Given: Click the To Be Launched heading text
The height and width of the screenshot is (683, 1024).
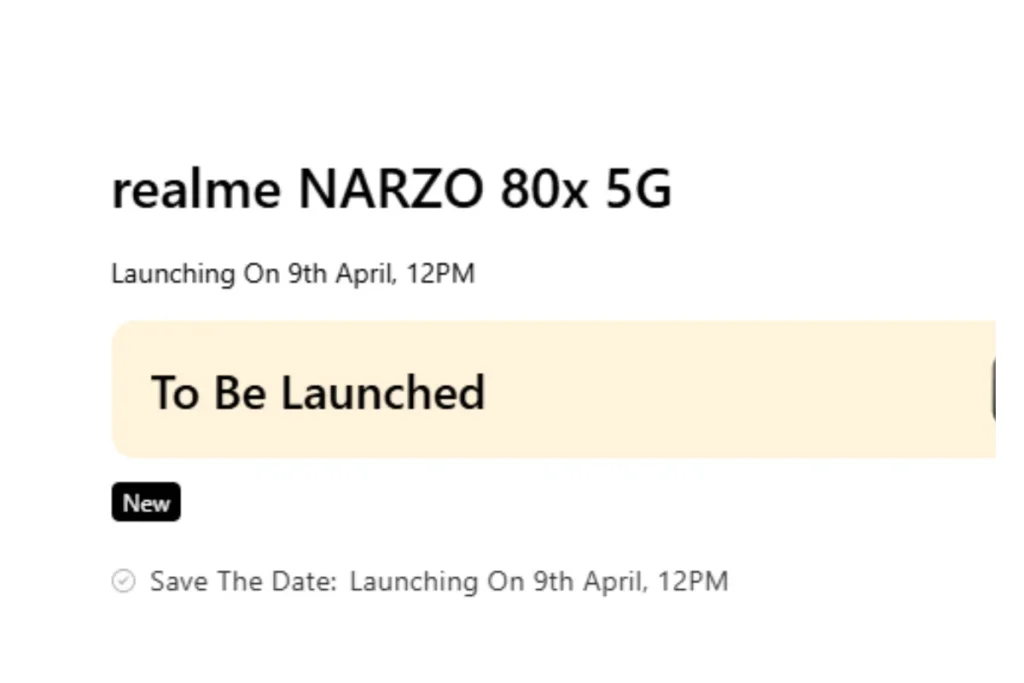Looking at the screenshot, I should [318, 392].
